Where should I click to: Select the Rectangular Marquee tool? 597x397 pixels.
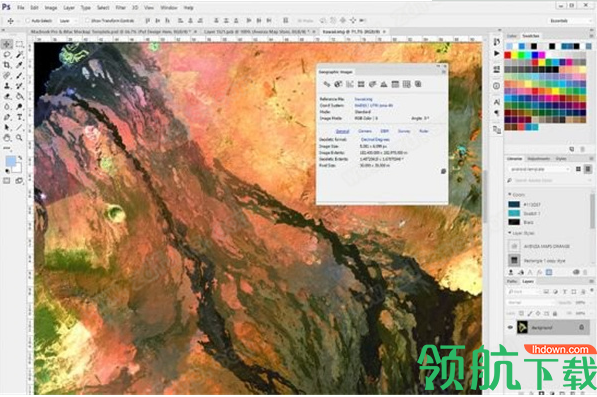pos(19,44)
